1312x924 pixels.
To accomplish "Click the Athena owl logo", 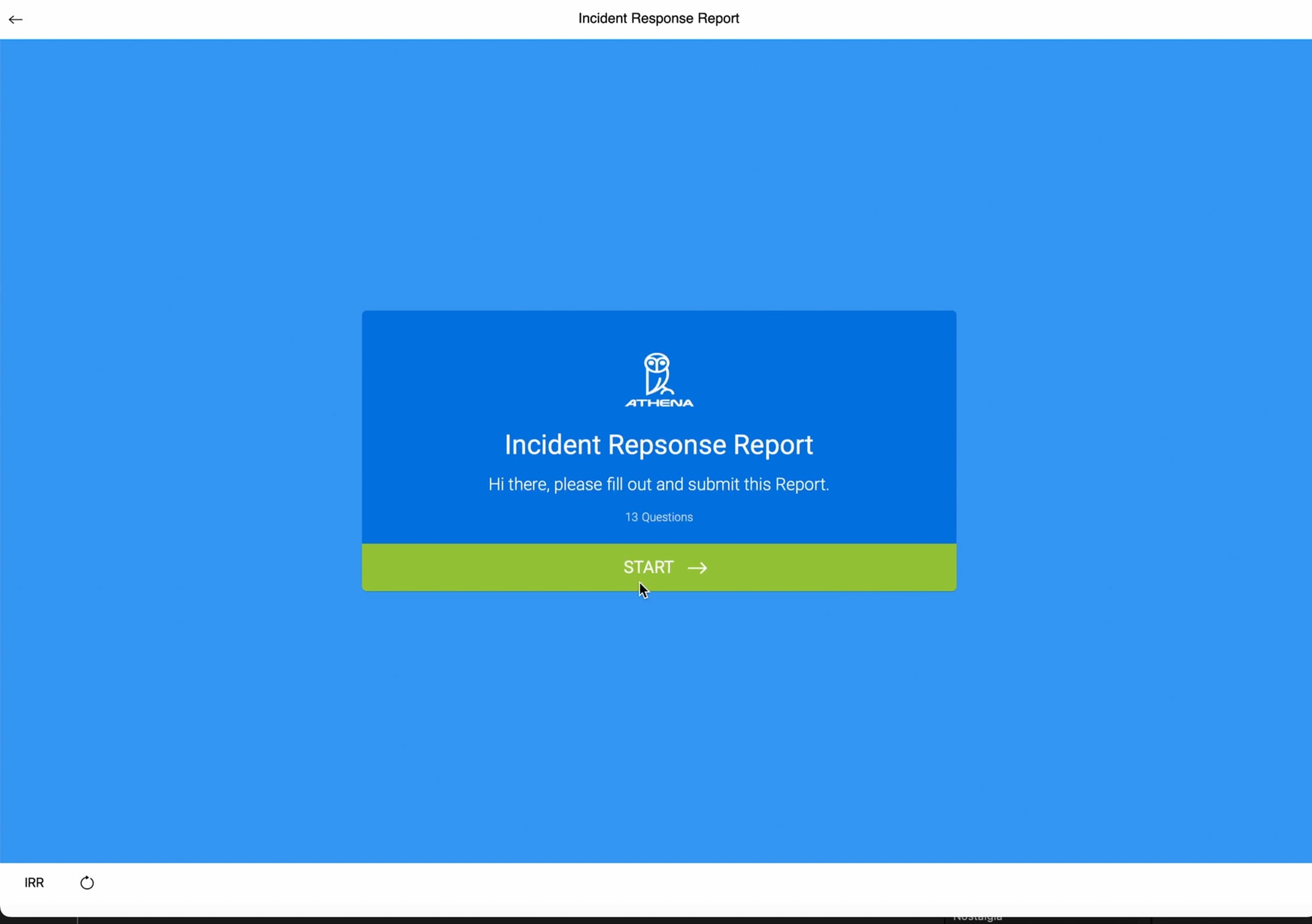I will [x=659, y=379].
